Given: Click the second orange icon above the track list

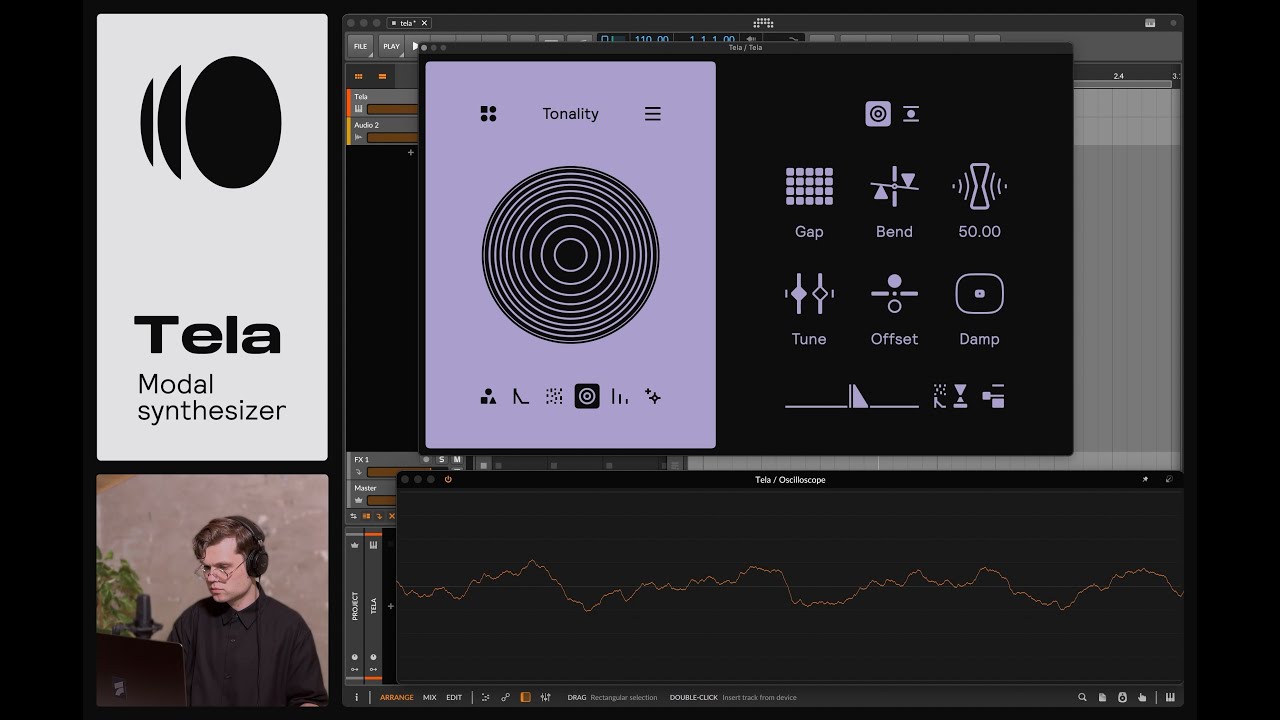Looking at the screenshot, I should (x=382, y=76).
